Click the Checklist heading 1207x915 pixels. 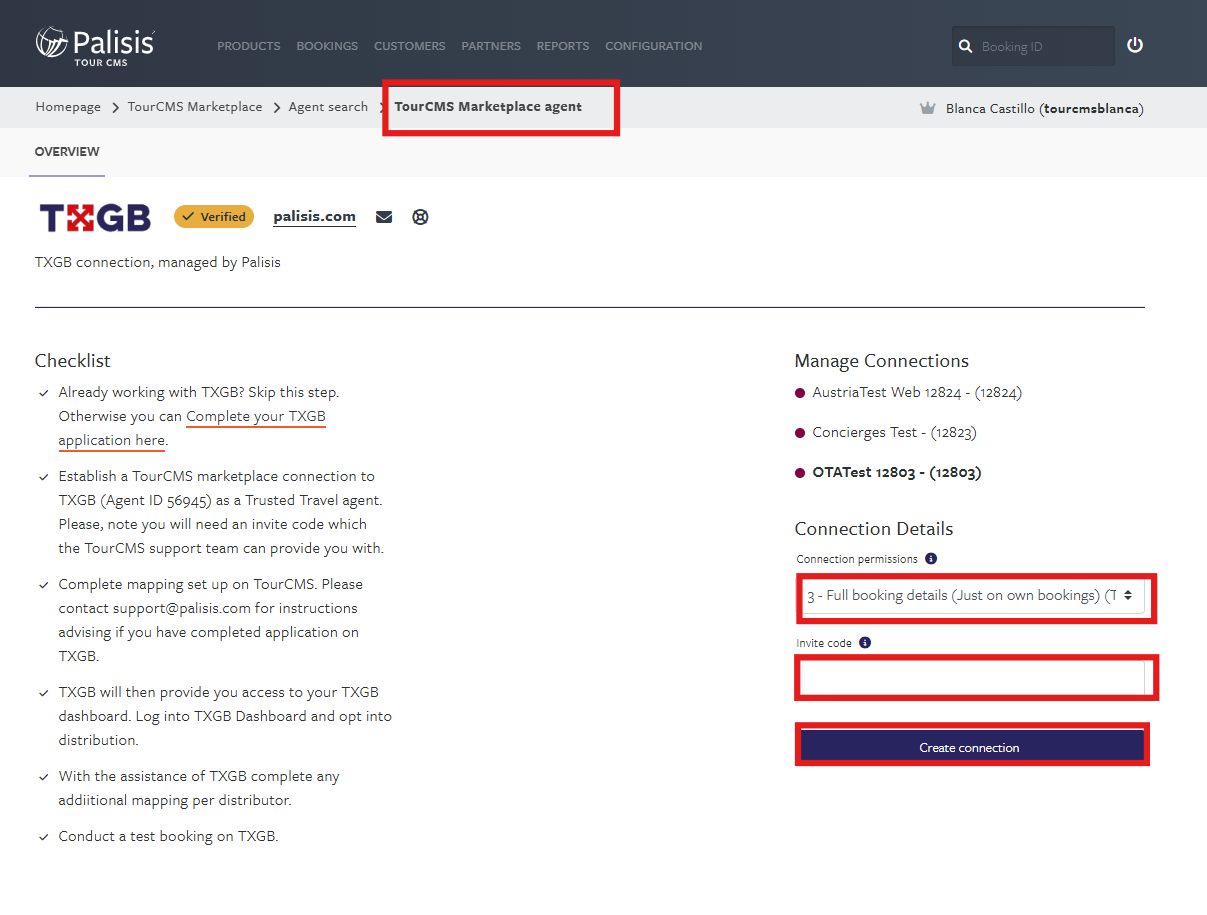click(x=73, y=361)
